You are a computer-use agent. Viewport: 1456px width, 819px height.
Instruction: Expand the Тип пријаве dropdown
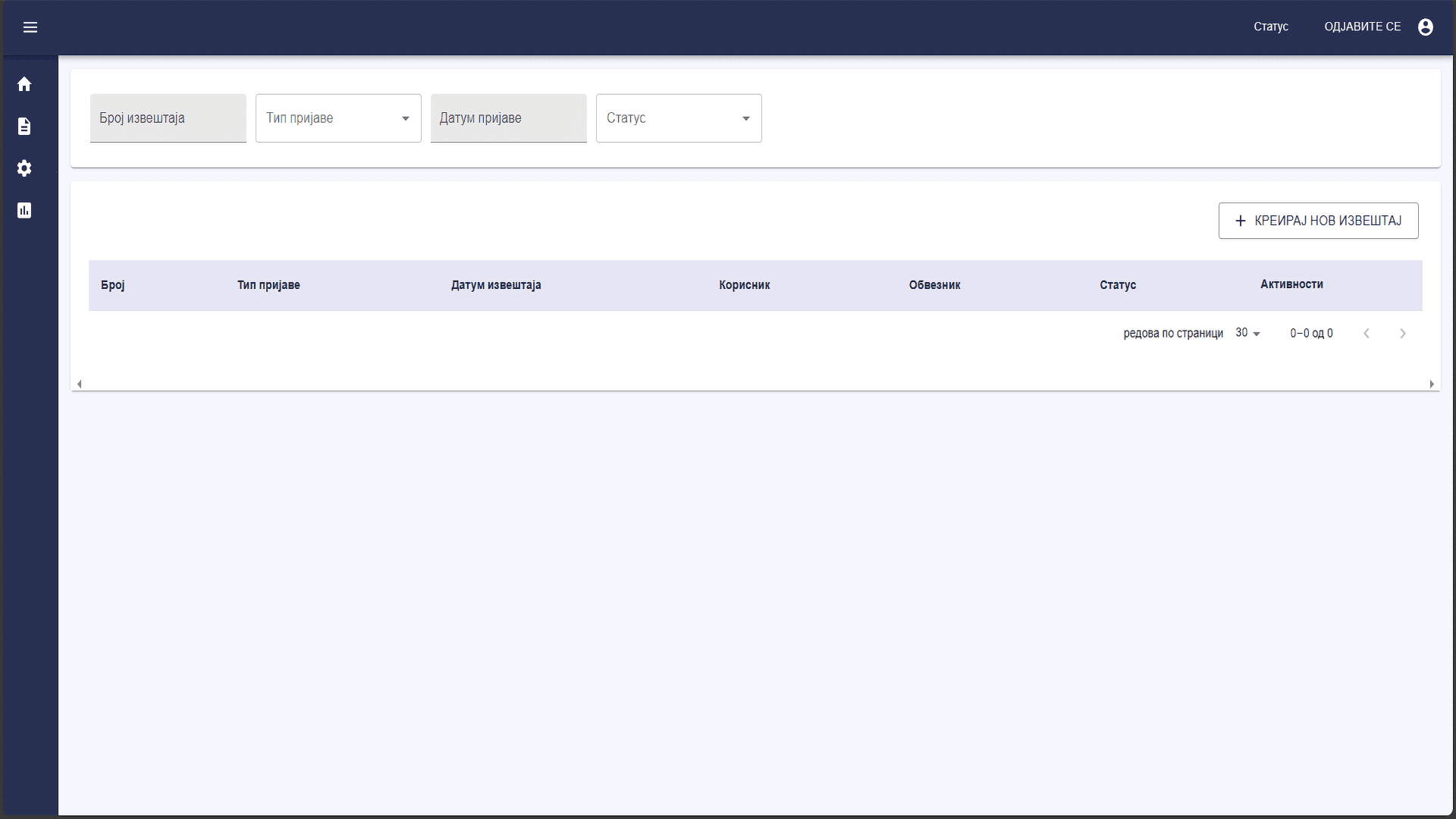point(338,118)
